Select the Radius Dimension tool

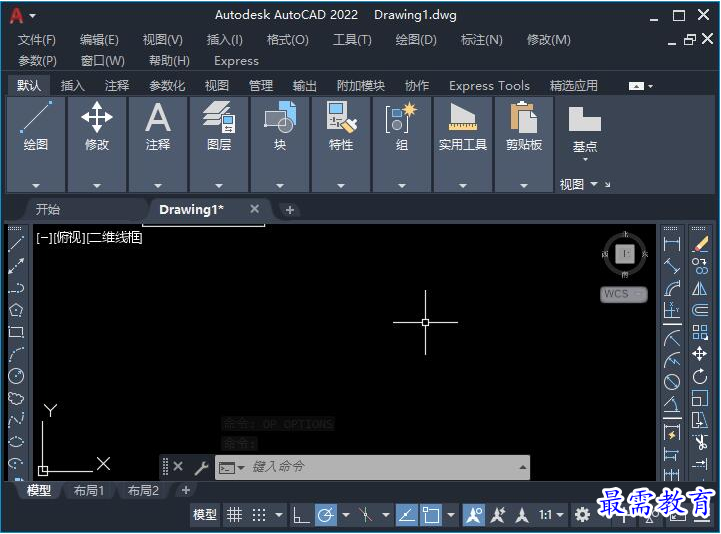pyautogui.click(x=672, y=339)
